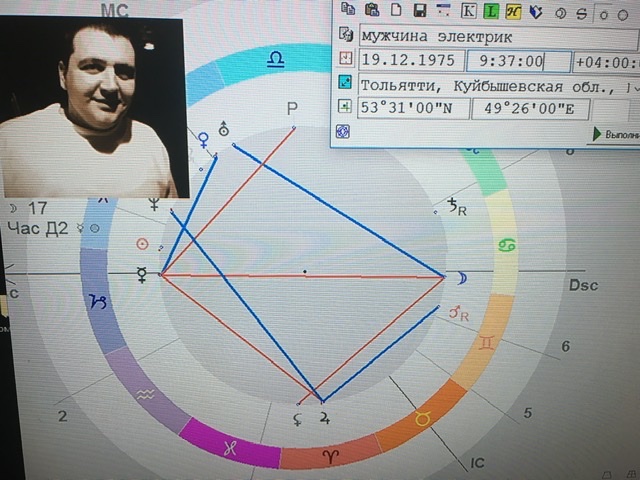640x480 pixels.
Task: Click the teal place icon beside city field
Action: (345, 82)
